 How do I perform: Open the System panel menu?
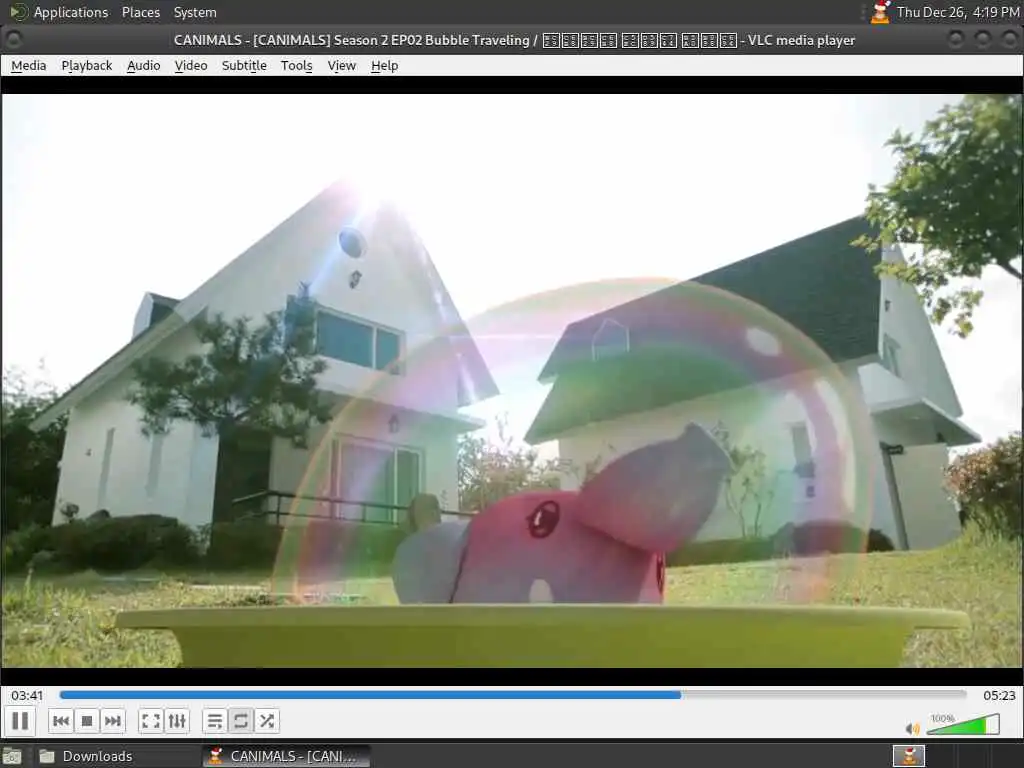pyautogui.click(x=195, y=12)
